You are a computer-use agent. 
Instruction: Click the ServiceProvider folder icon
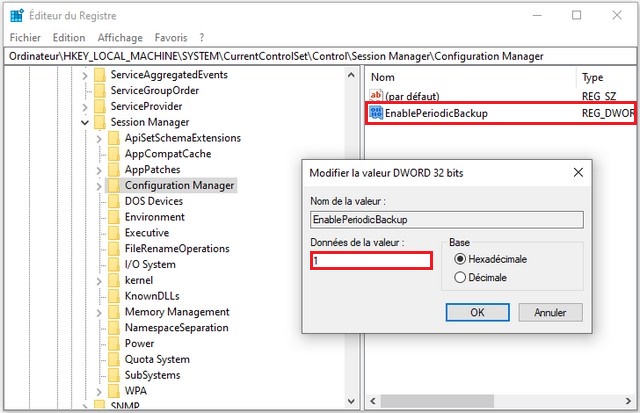point(100,106)
